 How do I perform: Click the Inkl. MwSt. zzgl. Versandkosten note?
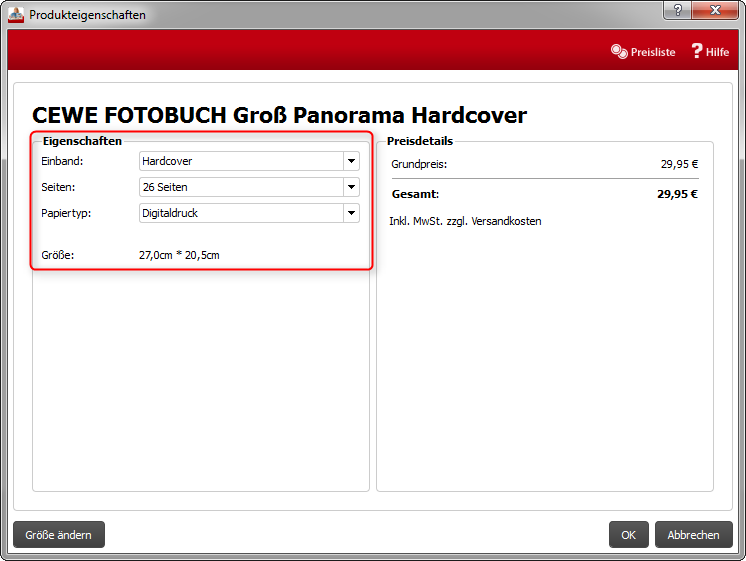[x=465, y=221]
